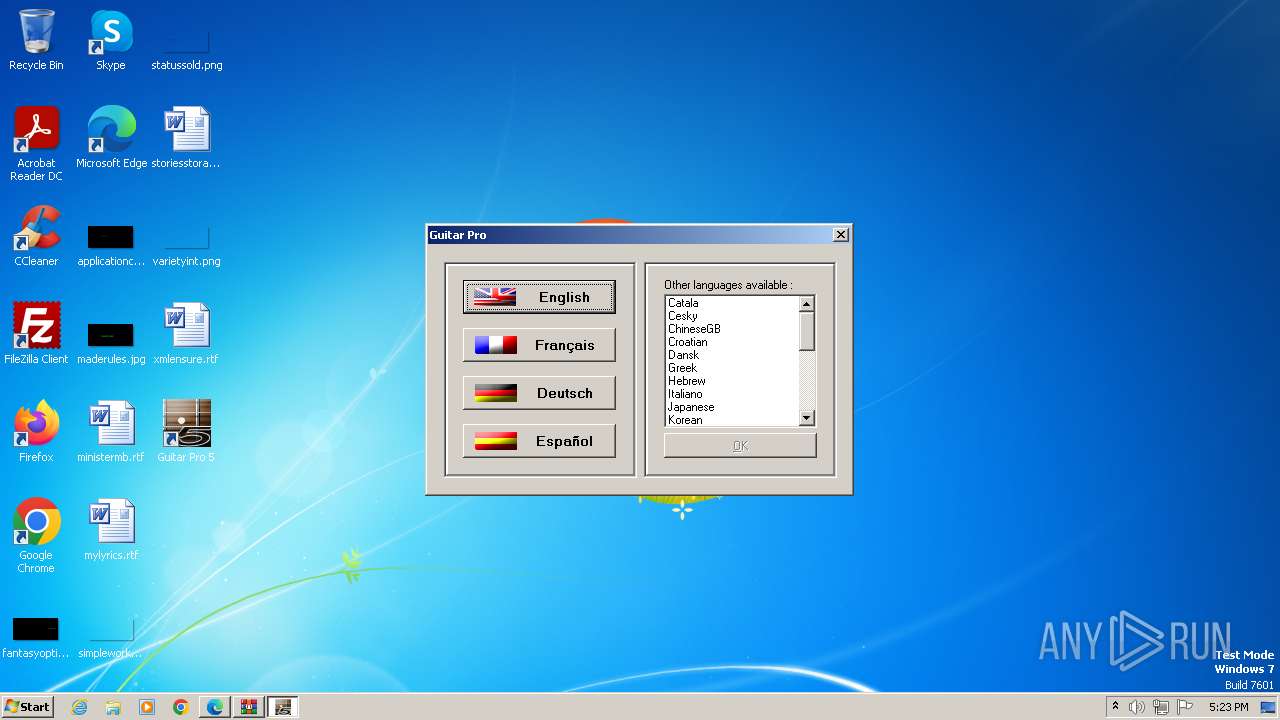
Task: Open the volume control in the tray
Action: (1137, 707)
